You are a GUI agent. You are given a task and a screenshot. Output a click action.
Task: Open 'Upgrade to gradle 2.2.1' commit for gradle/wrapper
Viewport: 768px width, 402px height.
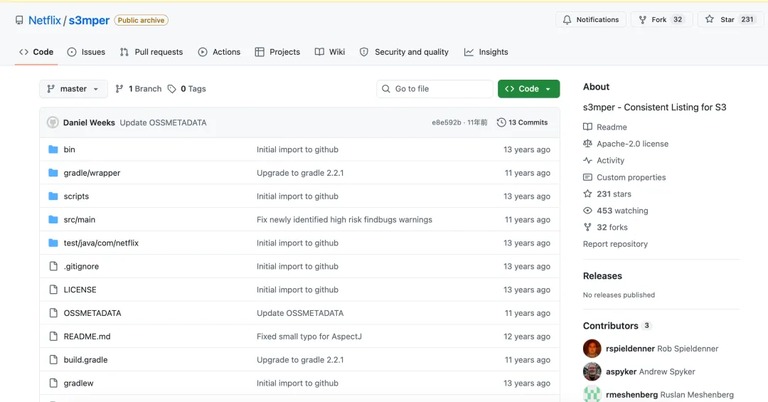tap(300, 173)
